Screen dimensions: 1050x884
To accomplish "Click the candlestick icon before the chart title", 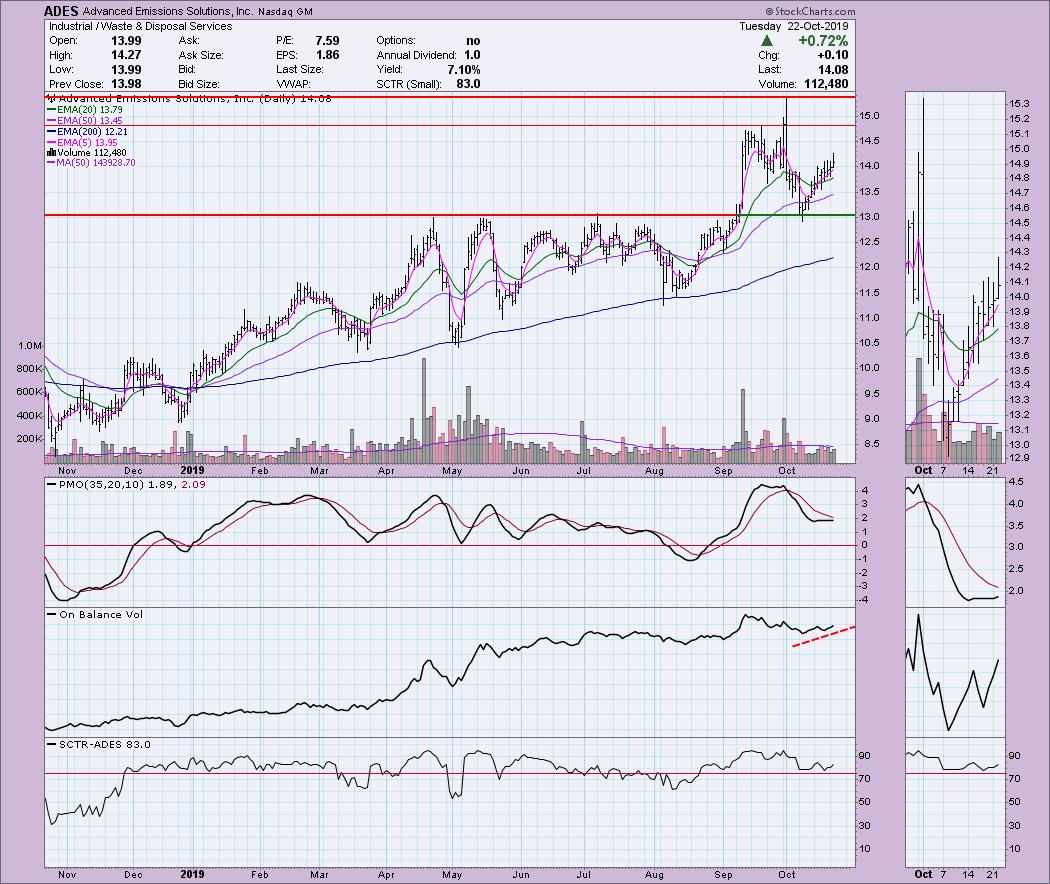I will (50, 99).
